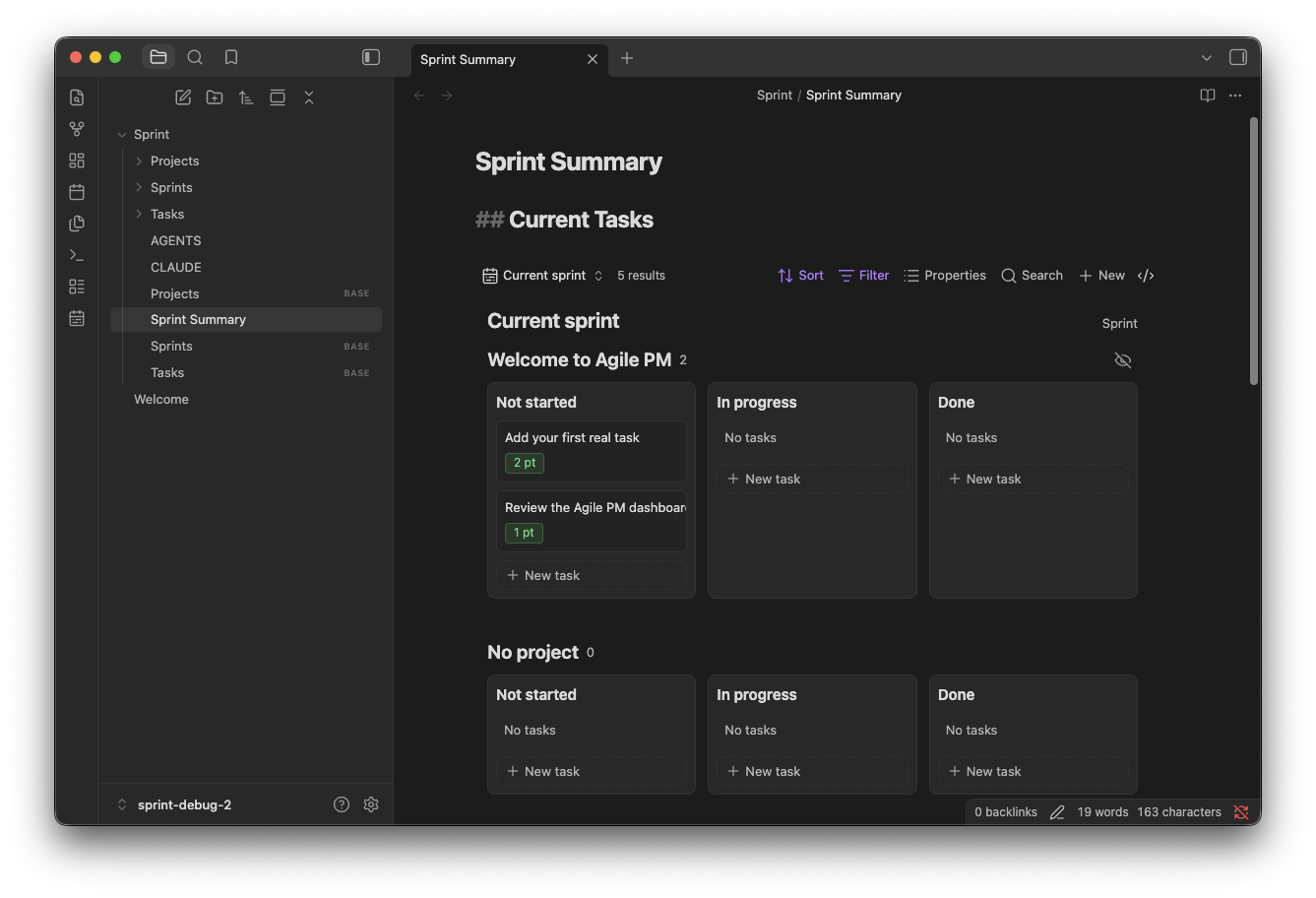
Task: Open the 'Add your first real task' card
Action: 592,451
